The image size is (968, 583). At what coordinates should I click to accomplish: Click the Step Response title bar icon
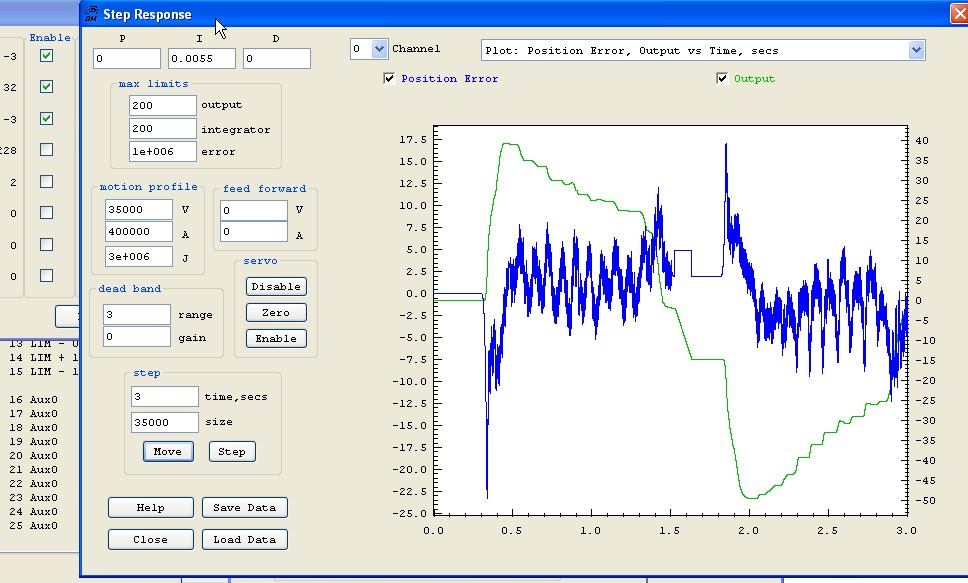(91, 14)
